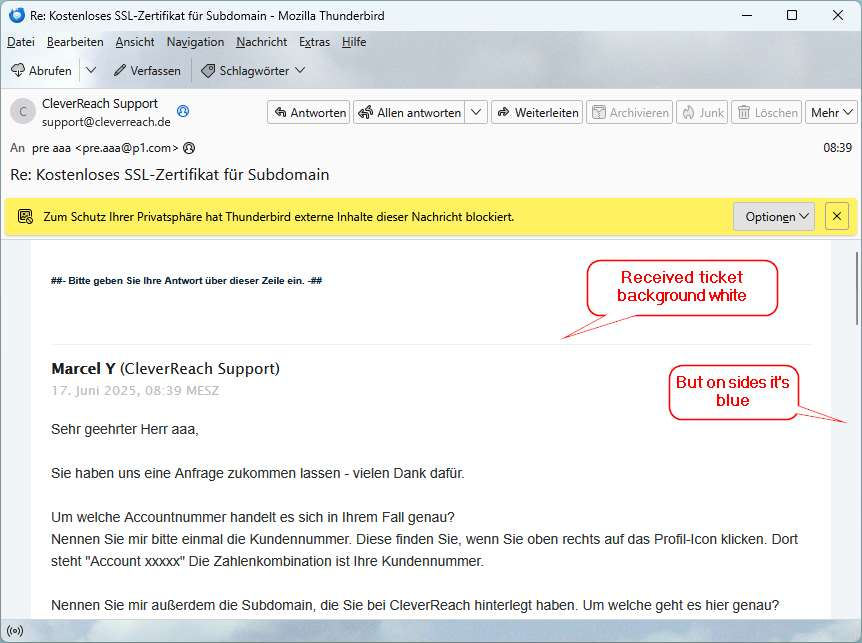Open the Nachricht menu
The width and height of the screenshot is (862, 643).
(x=262, y=42)
